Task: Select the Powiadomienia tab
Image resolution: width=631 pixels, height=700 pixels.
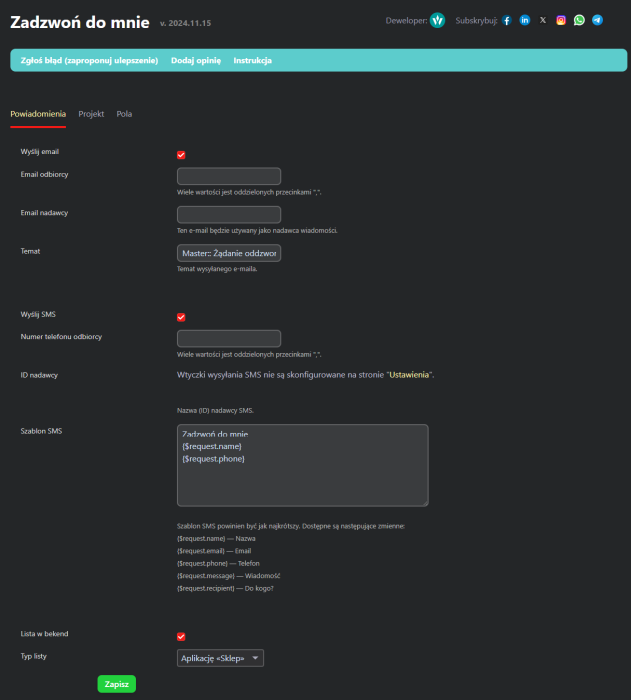Action: 38,114
